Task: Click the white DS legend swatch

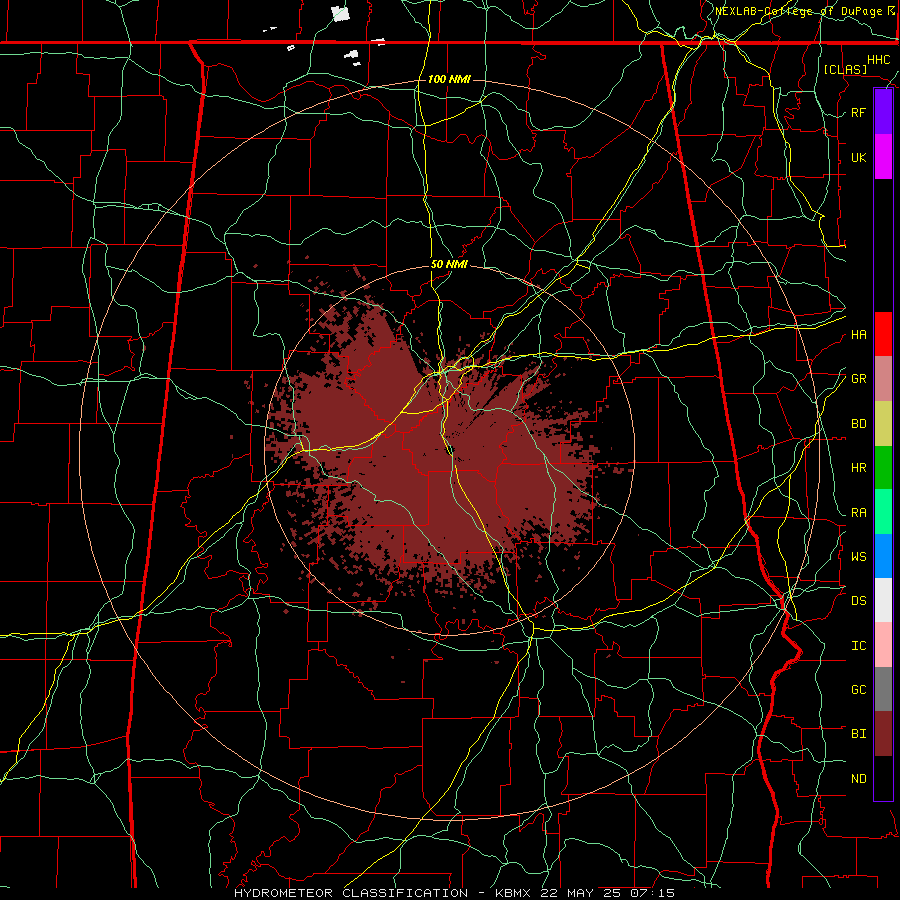Action: [x=883, y=600]
